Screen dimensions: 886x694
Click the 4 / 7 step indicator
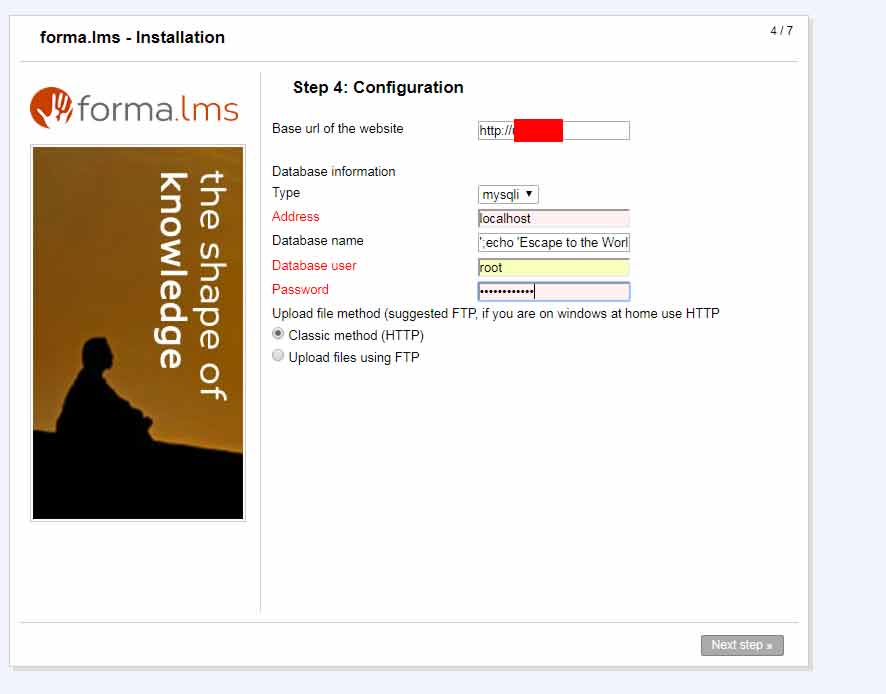(x=781, y=31)
